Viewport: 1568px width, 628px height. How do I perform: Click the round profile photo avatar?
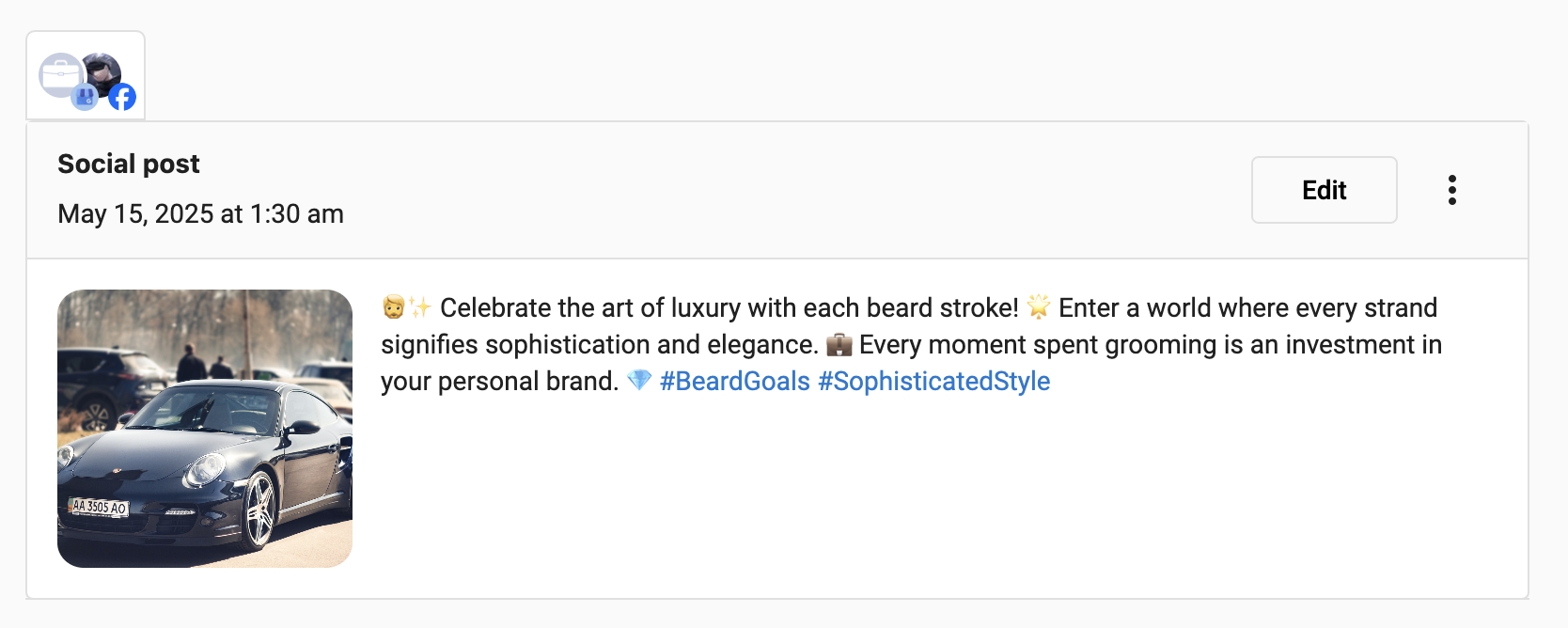pos(103,71)
